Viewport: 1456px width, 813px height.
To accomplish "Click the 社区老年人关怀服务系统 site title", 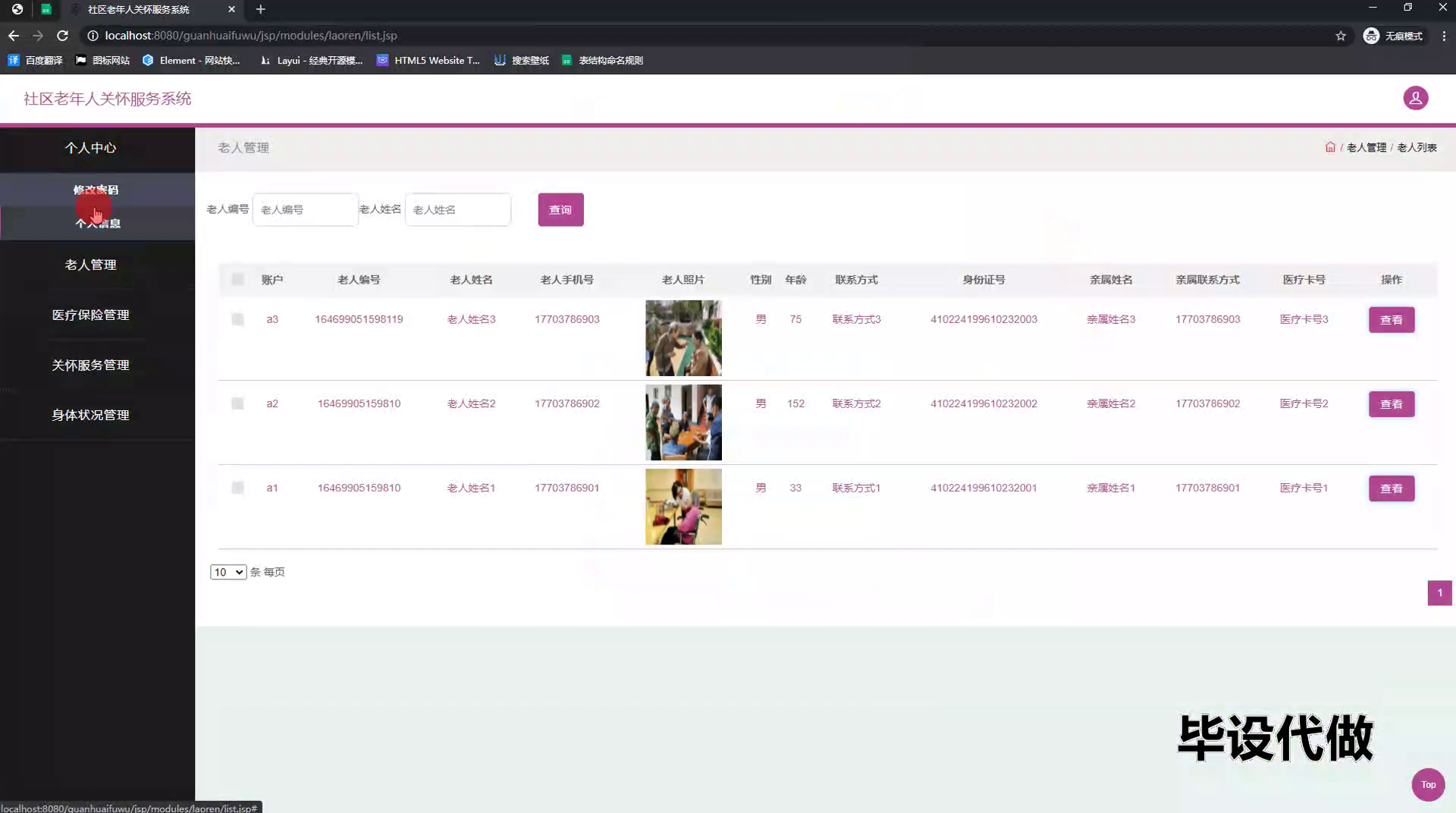I will 107,99.
